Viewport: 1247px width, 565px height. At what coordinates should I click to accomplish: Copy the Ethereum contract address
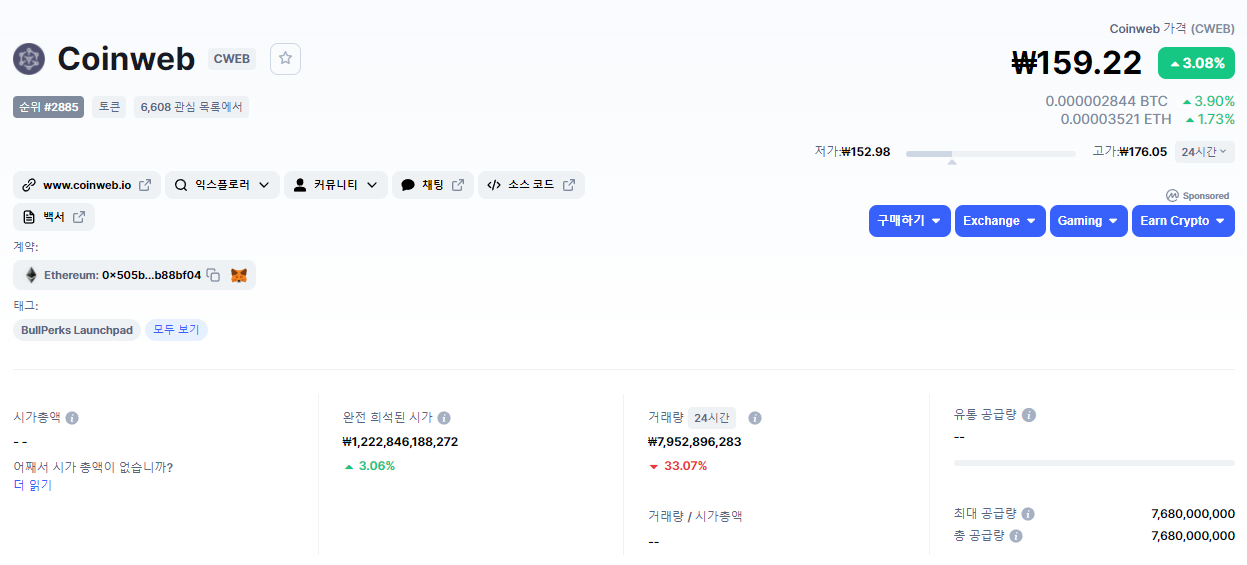213,275
